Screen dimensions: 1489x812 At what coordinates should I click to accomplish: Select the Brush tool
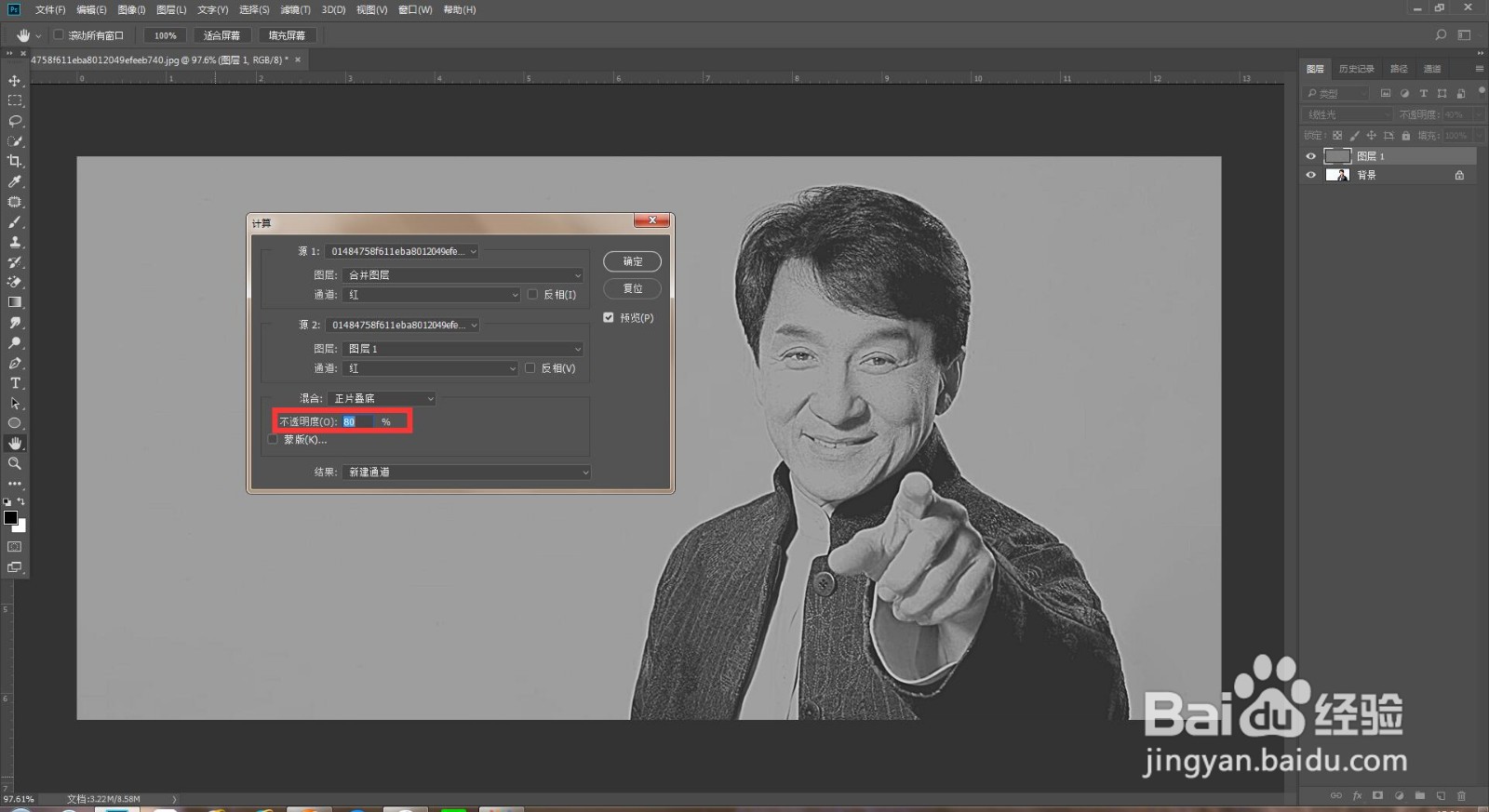(x=15, y=222)
